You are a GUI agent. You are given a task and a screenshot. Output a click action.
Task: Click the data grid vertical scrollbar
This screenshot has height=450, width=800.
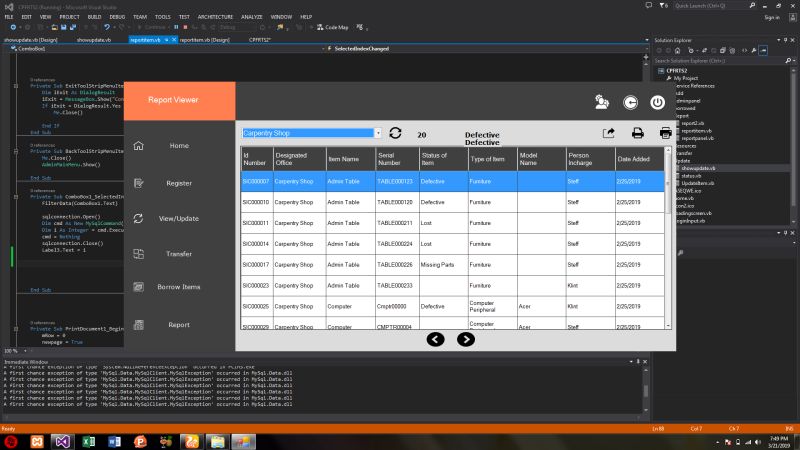coord(668,238)
